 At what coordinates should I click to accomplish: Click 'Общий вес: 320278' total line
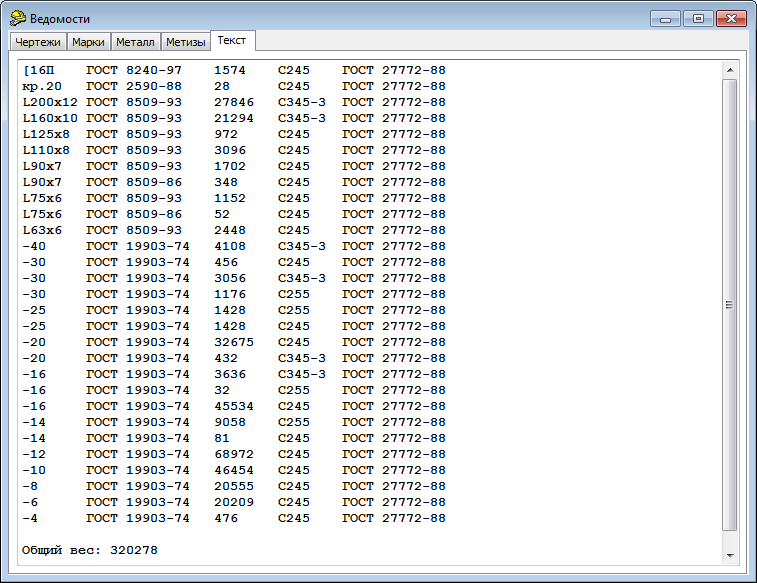(90, 550)
